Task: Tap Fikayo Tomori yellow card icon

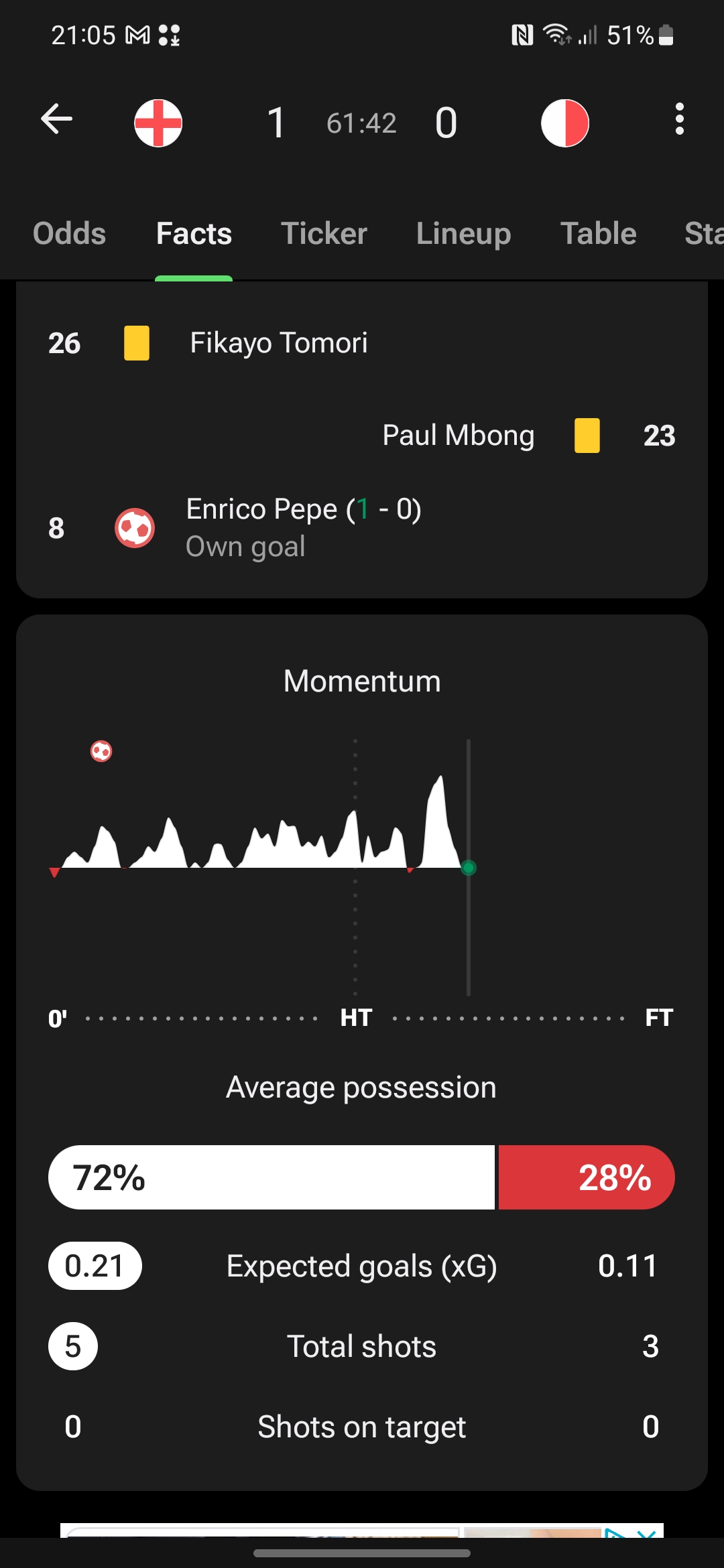Action: [137, 343]
